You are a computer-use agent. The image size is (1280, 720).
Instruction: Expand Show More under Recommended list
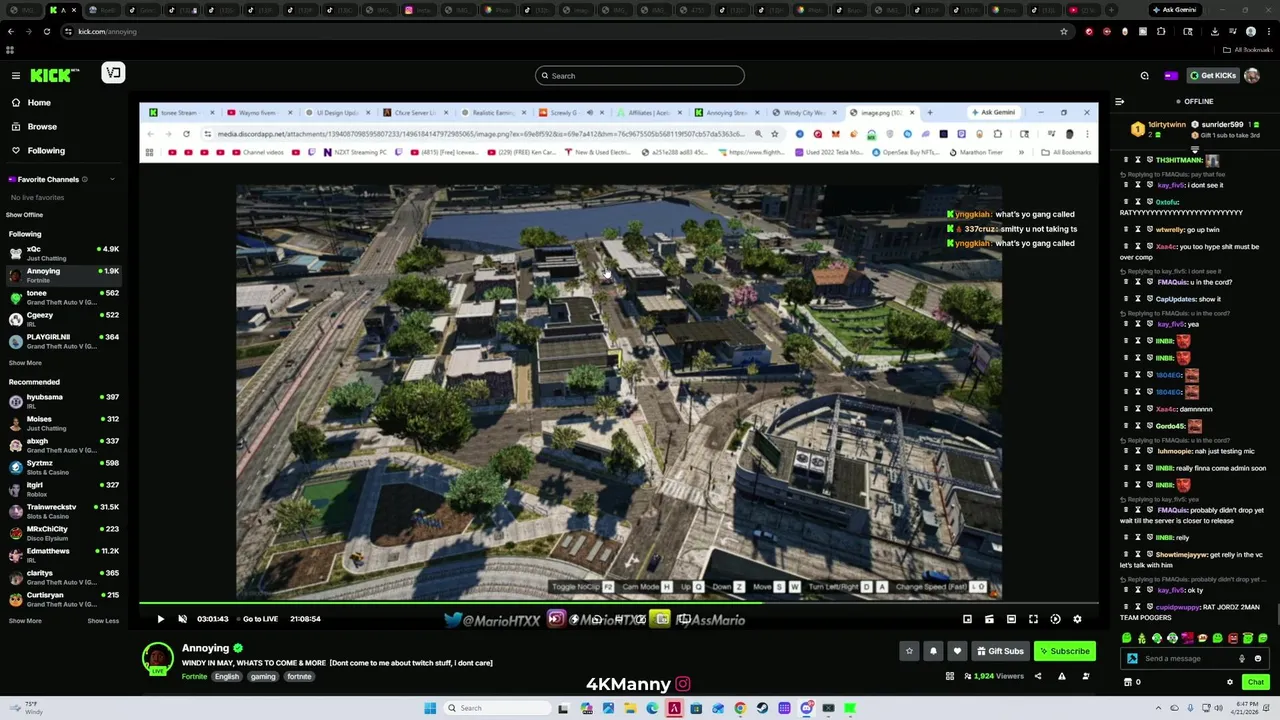(25, 621)
